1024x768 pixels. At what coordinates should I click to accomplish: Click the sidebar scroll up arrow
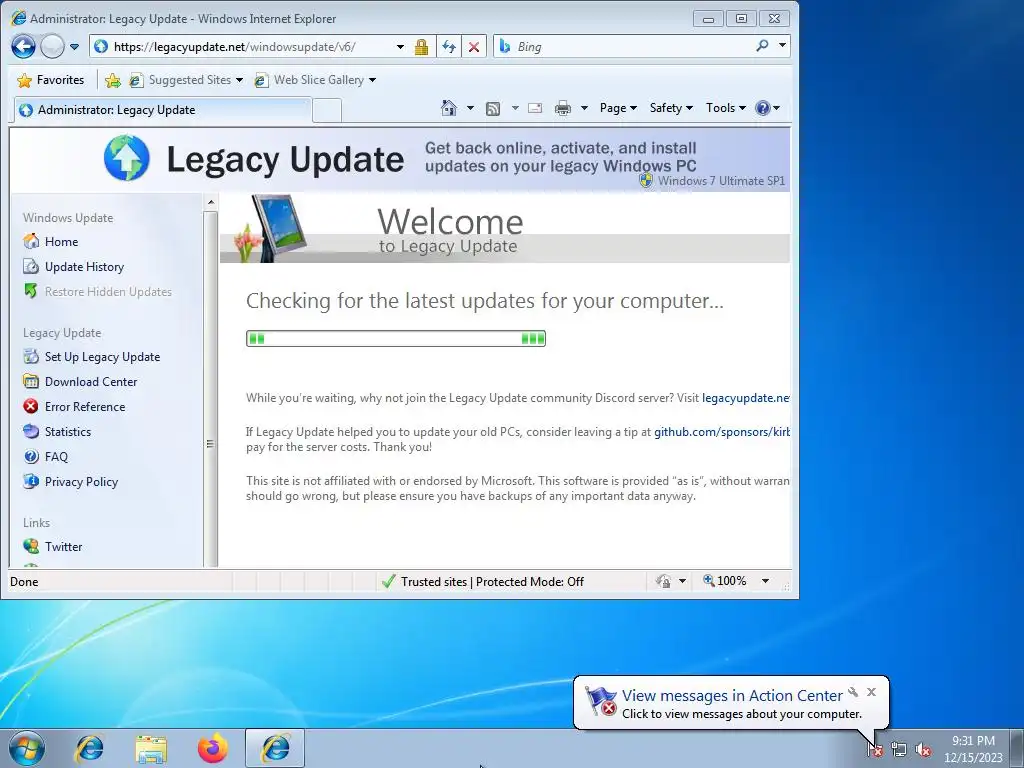coord(210,202)
